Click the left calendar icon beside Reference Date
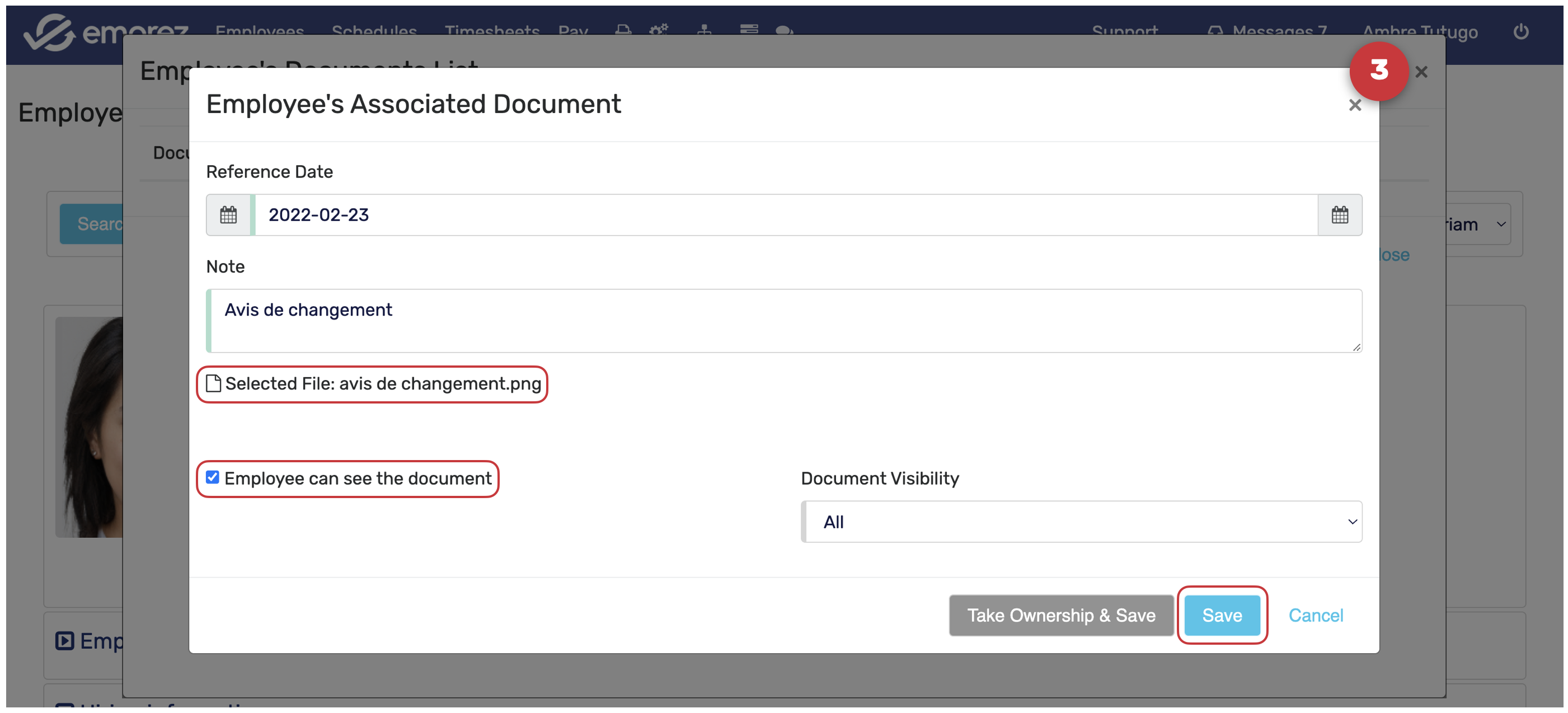 tap(228, 215)
